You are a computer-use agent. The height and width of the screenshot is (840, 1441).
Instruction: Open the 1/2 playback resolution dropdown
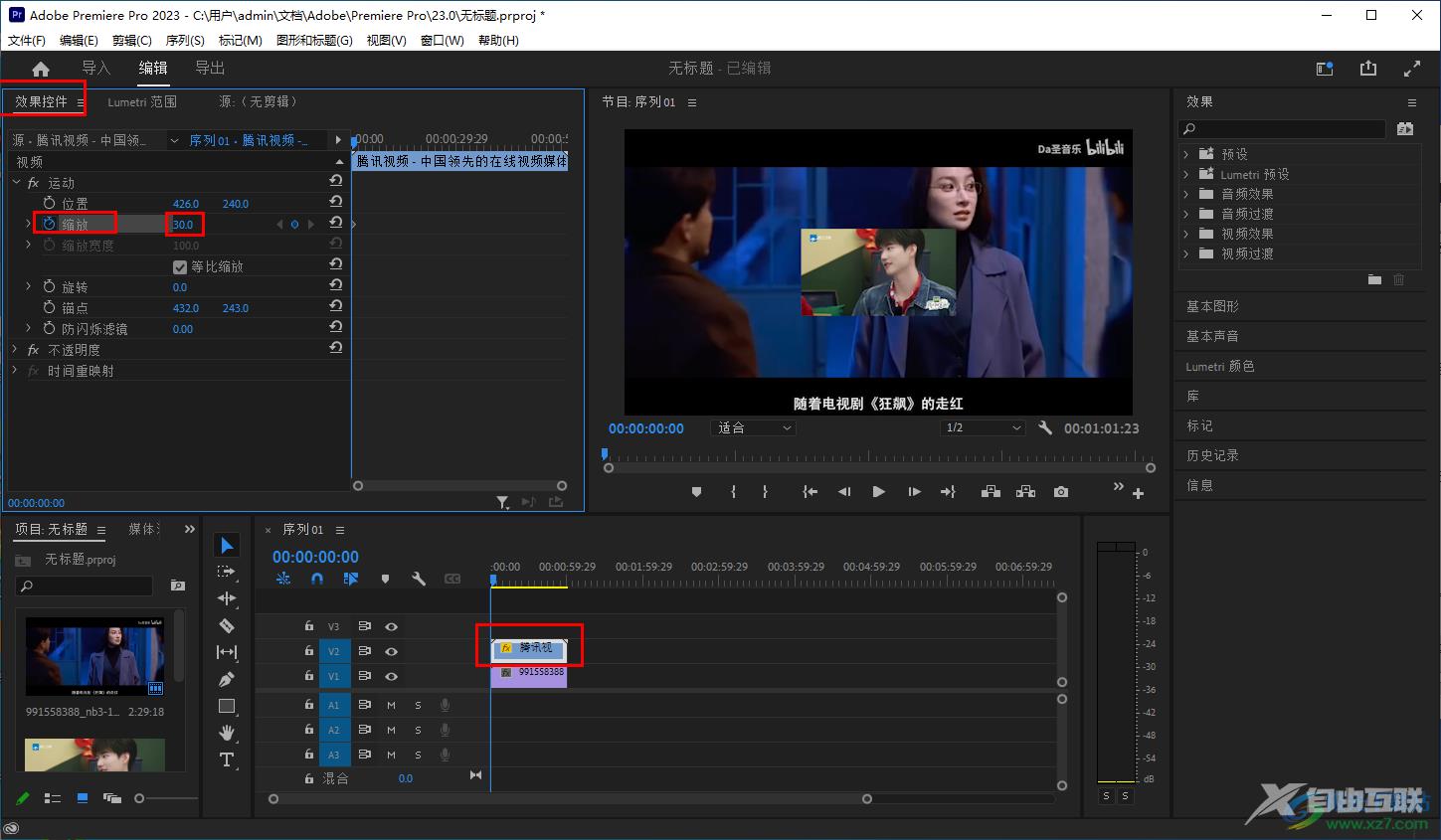point(983,427)
